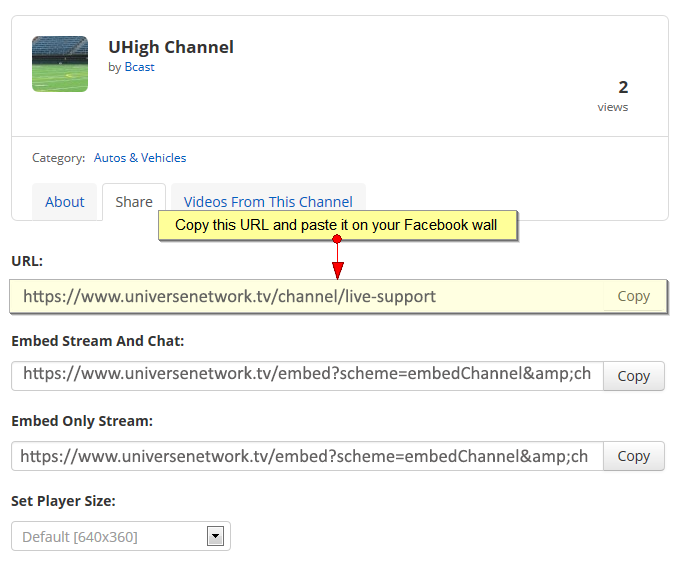Click the UHigh Channel title heading
Image resolution: width=689 pixels, height=567 pixels.
point(171,47)
